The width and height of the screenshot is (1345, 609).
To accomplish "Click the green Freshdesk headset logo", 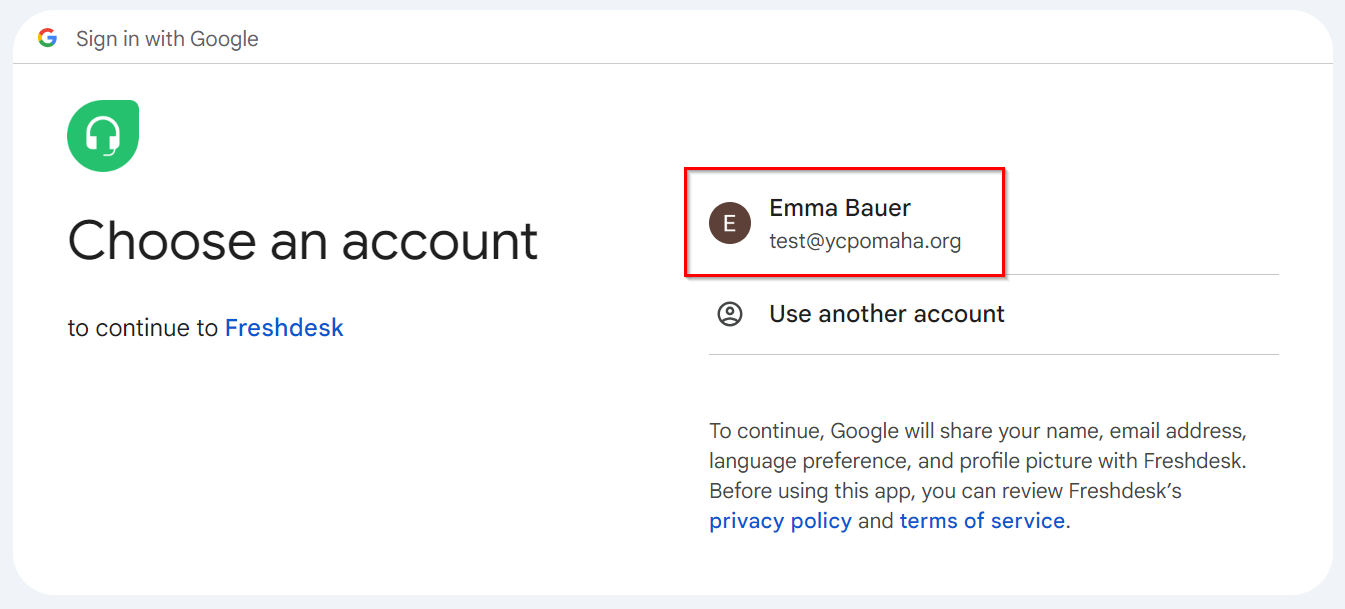I will click(103, 136).
